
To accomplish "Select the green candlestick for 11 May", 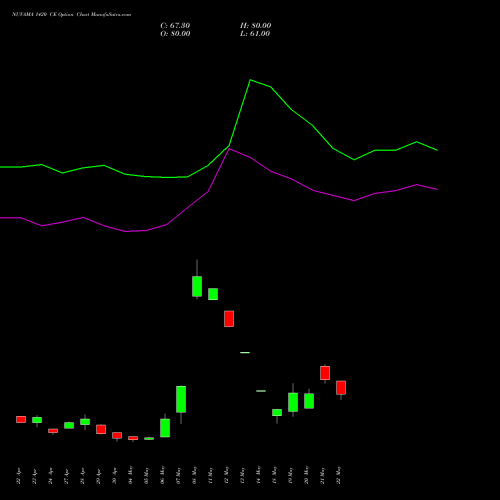I will 213,294.
